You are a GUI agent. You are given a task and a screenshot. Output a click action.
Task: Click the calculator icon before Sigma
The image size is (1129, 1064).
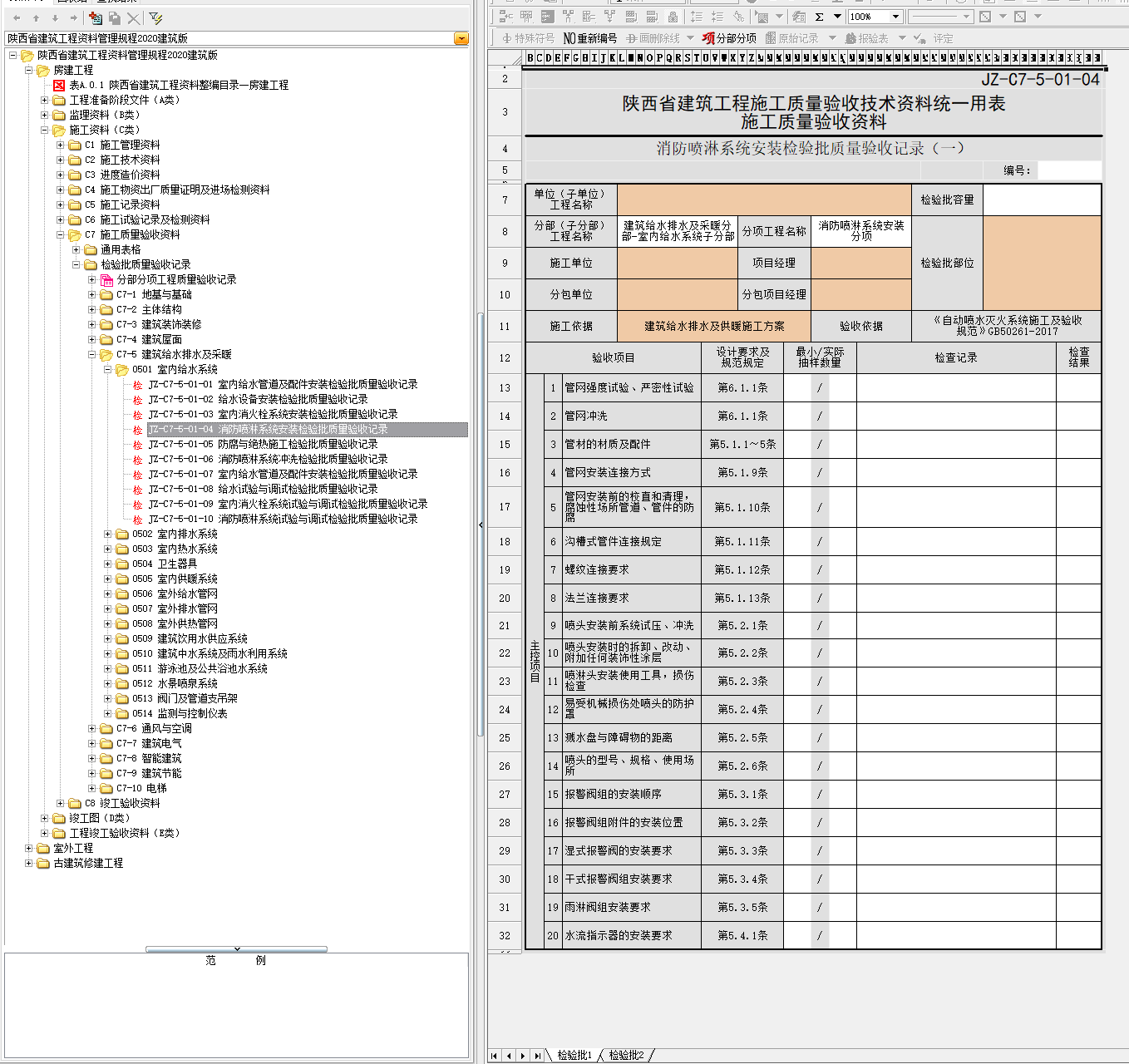pos(799,17)
